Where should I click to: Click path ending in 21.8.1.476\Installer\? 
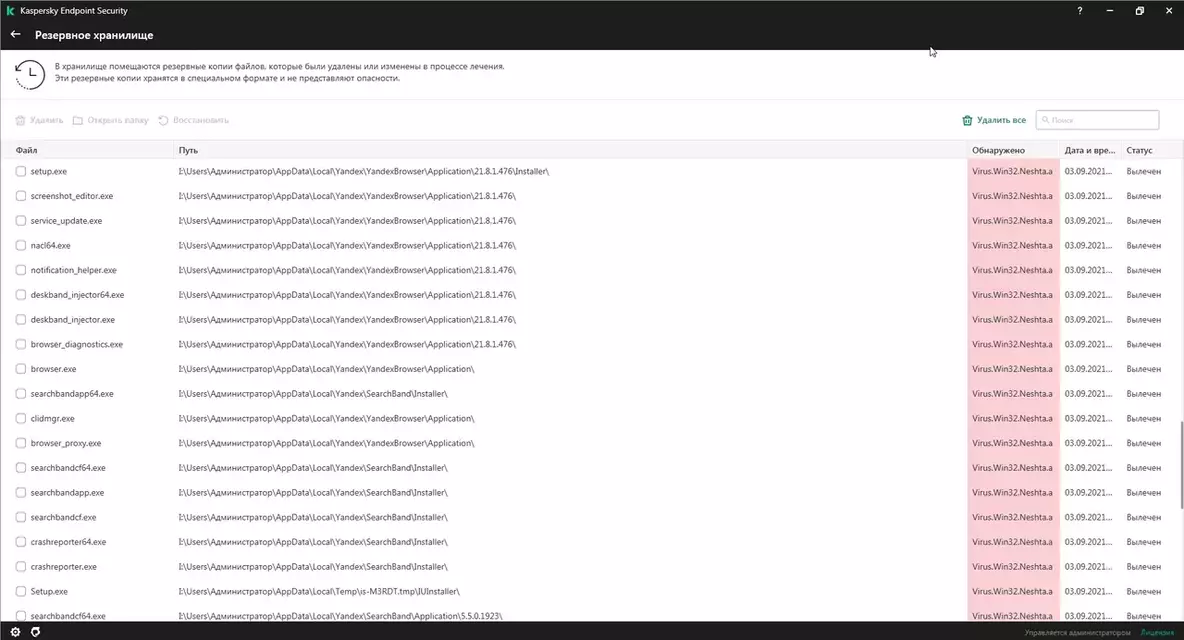tap(363, 171)
